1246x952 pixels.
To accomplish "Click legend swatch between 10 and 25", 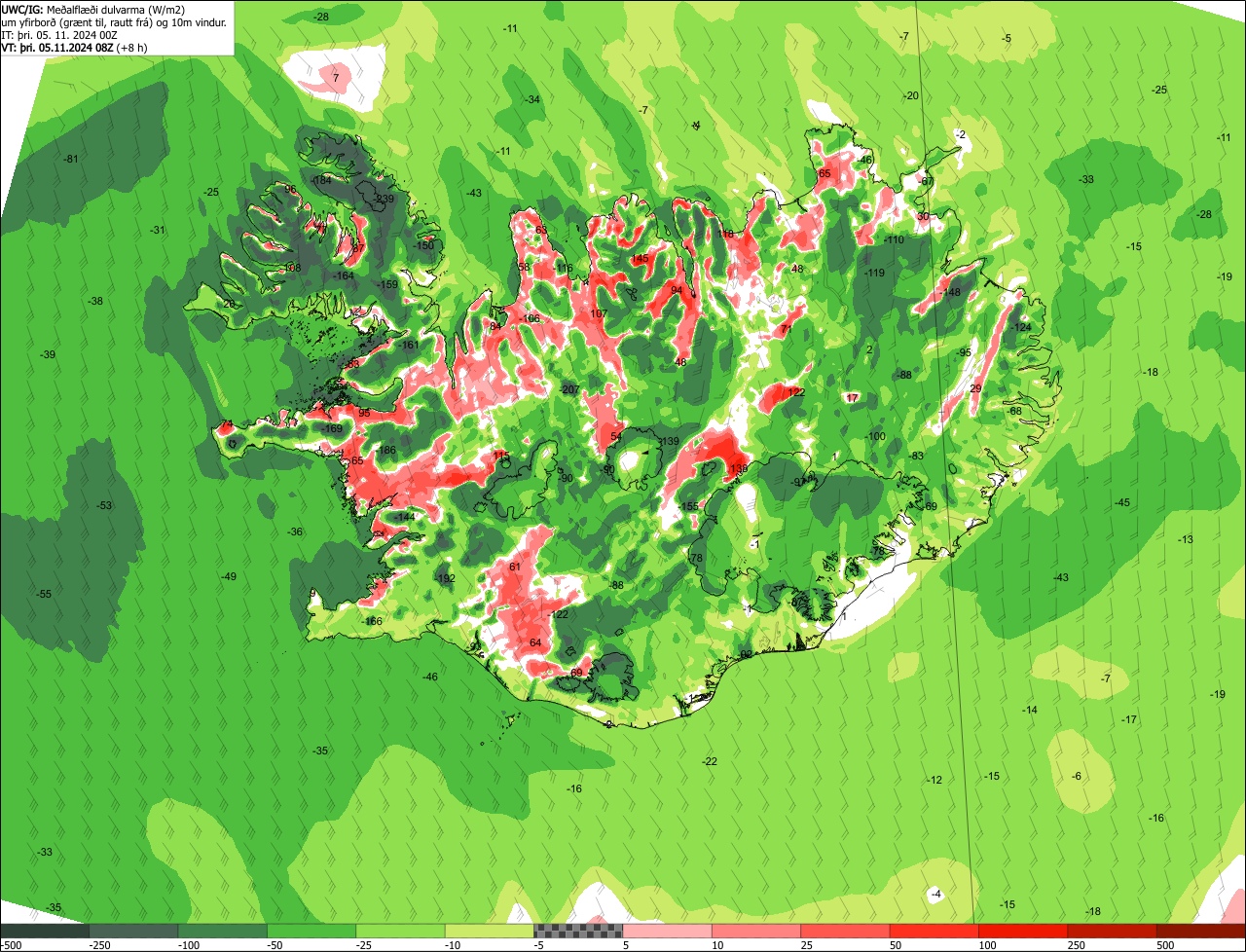I will point(755,932).
